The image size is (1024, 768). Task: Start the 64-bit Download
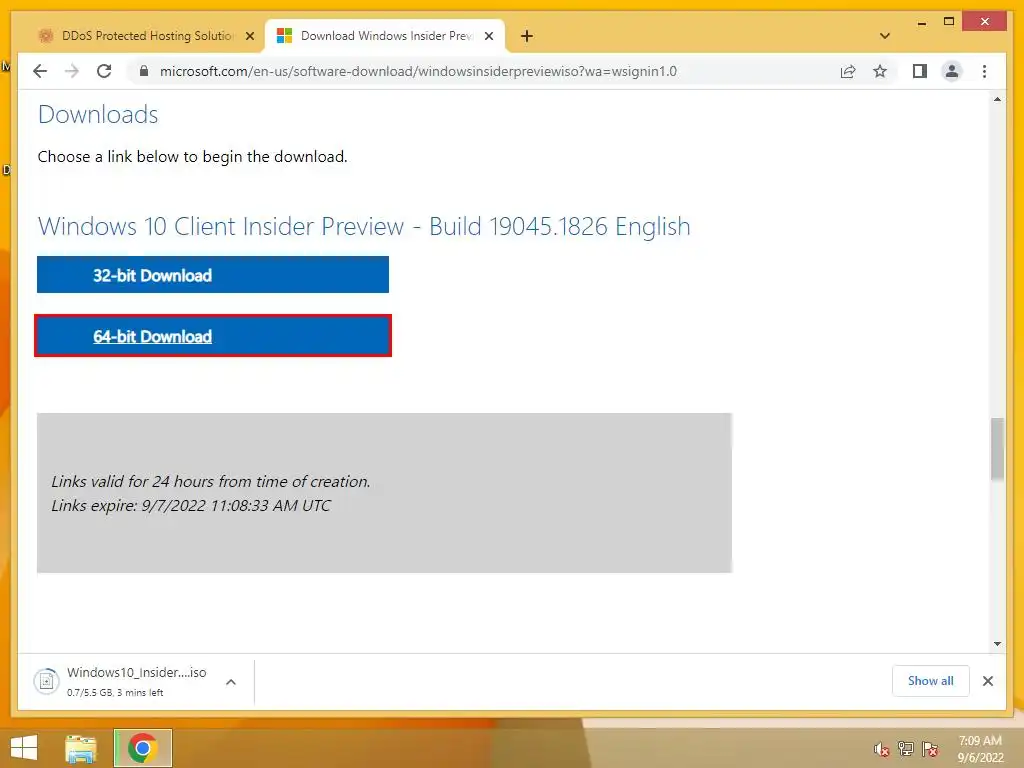click(x=213, y=336)
